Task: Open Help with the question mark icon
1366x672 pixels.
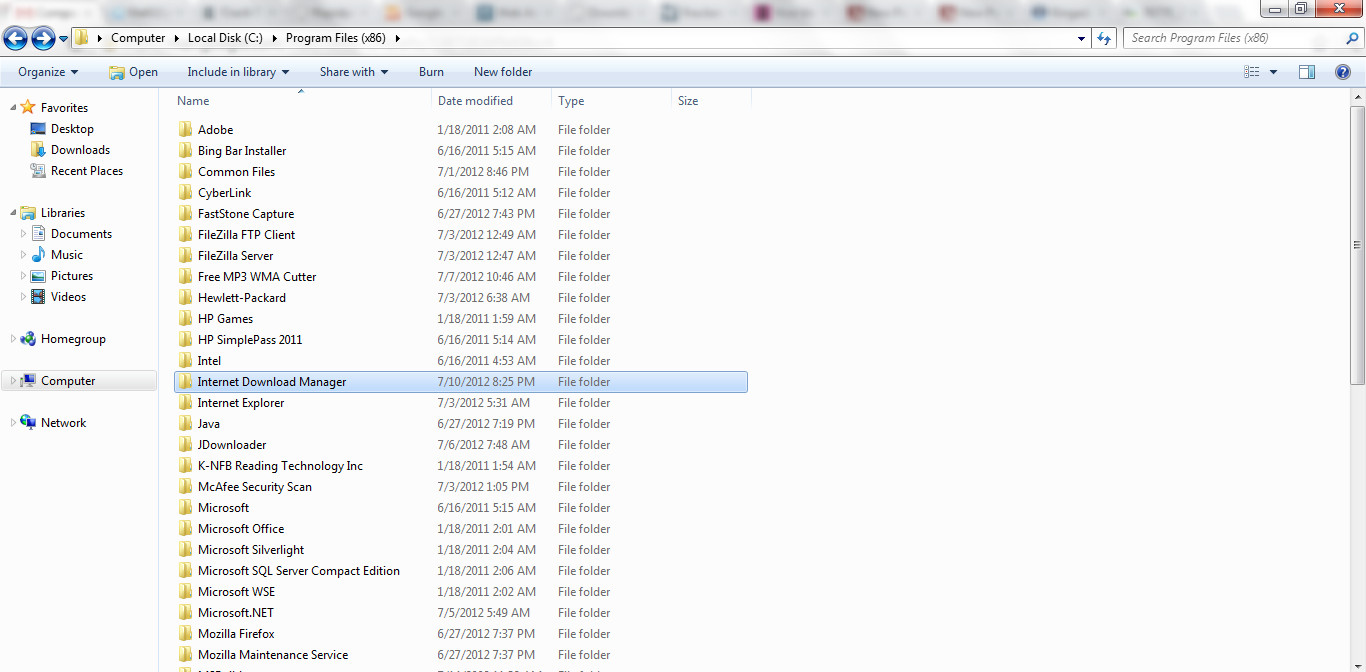Action: coord(1343,72)
